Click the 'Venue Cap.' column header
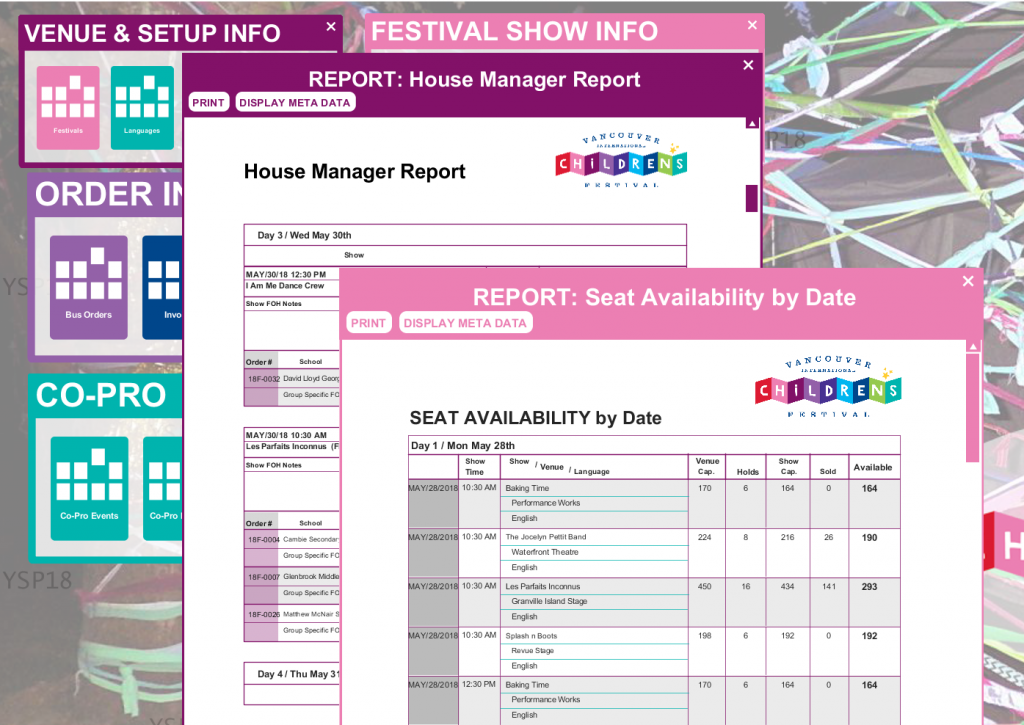The height and width of the screenshot is (725, 1024). 707,466
